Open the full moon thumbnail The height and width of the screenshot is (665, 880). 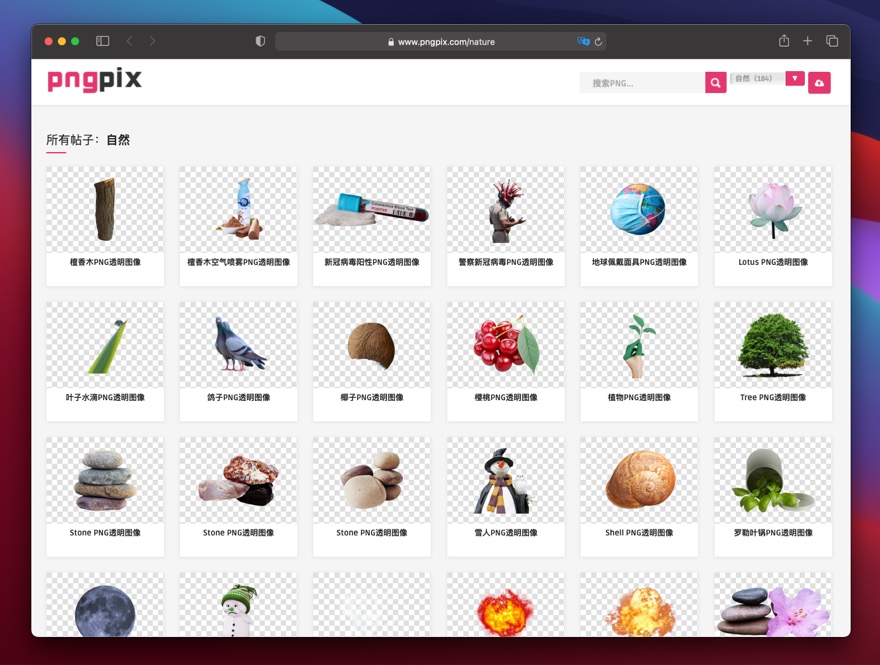pyautogui.click(x=105, y=606)
